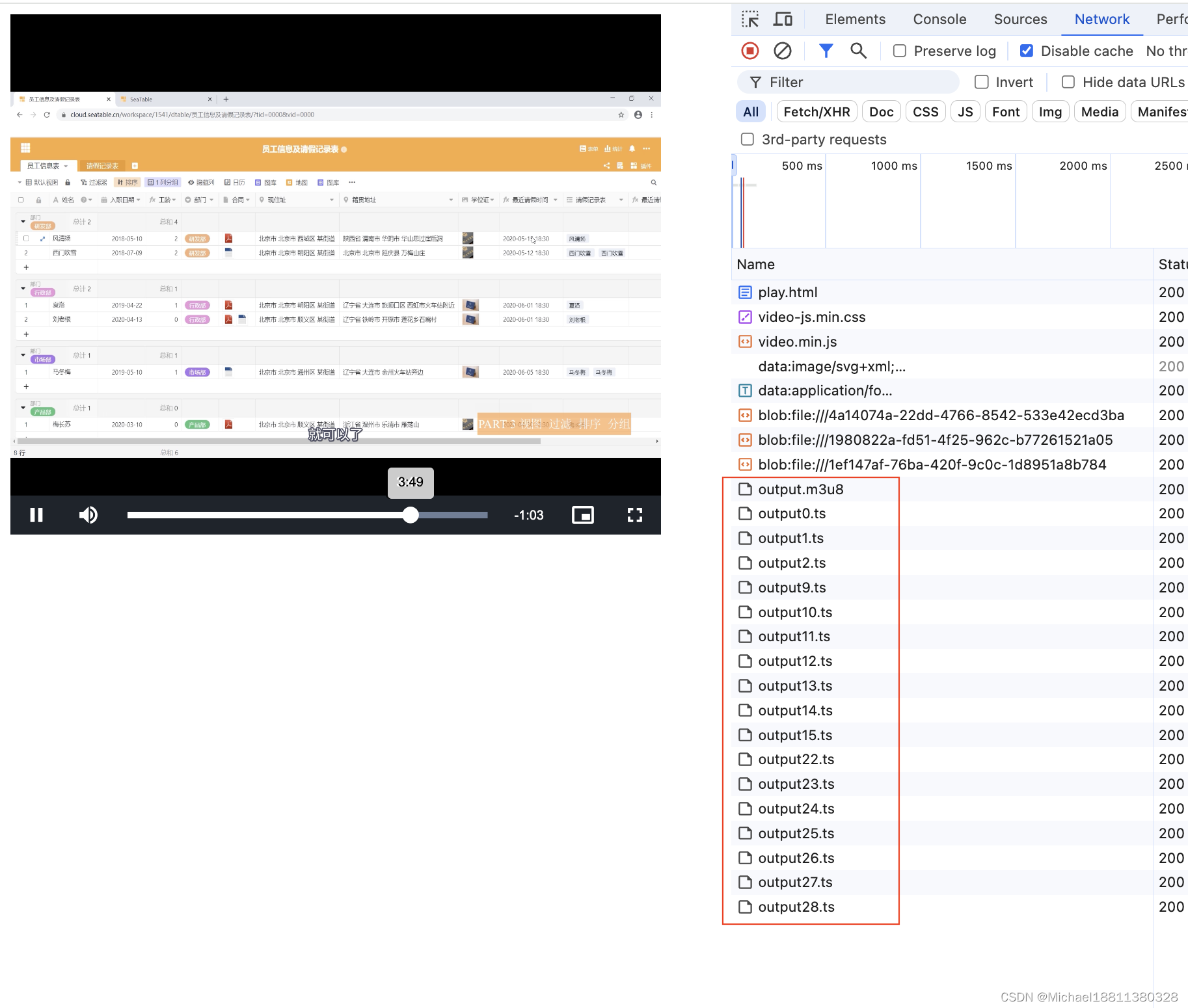Switch to the Elements tab
Screen dimensions: 1188x1008
[855, 19]
